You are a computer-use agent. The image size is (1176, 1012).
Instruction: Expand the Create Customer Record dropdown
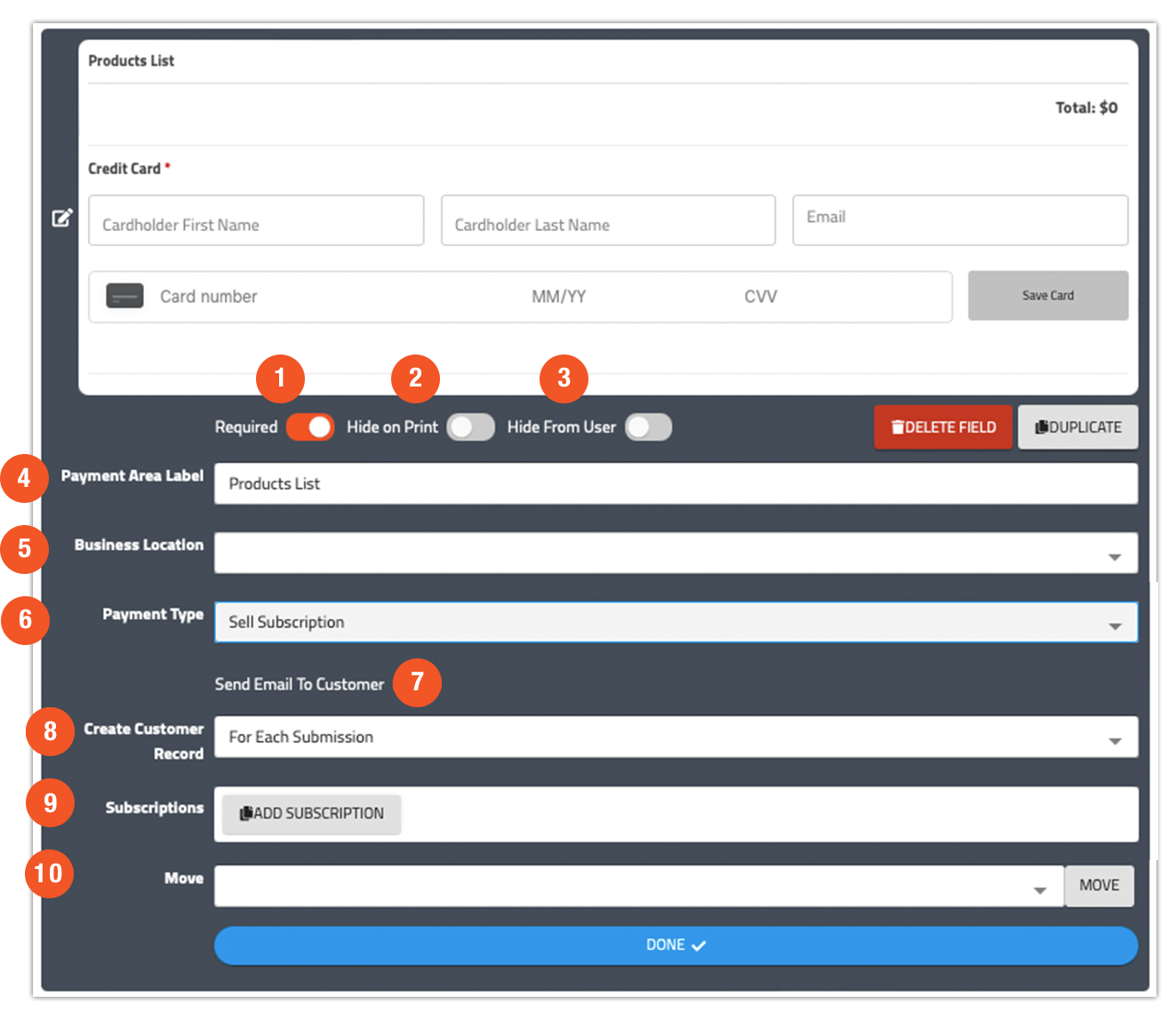click(x=676, y=737)
